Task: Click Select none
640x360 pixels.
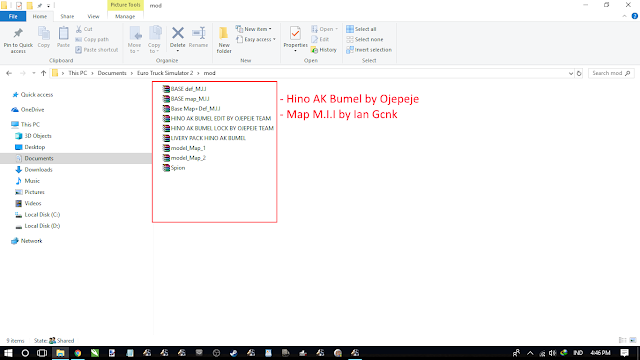Action: (364, 39)
